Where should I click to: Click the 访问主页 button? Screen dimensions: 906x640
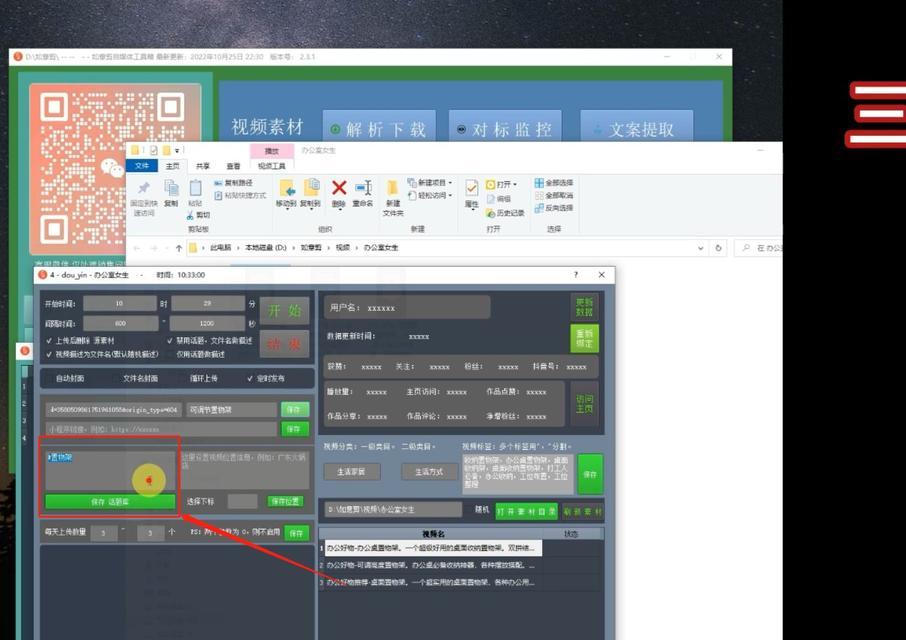(584, 404)
